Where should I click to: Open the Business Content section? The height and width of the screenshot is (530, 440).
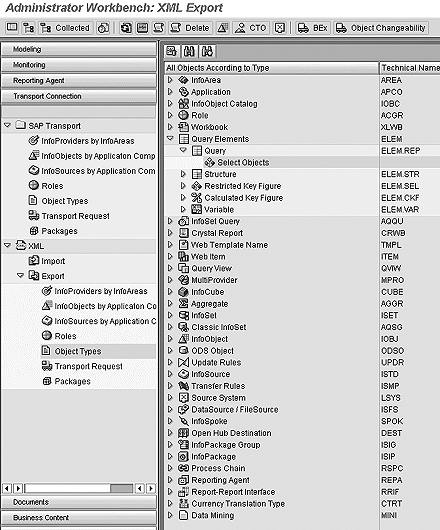tap(79, 517)
